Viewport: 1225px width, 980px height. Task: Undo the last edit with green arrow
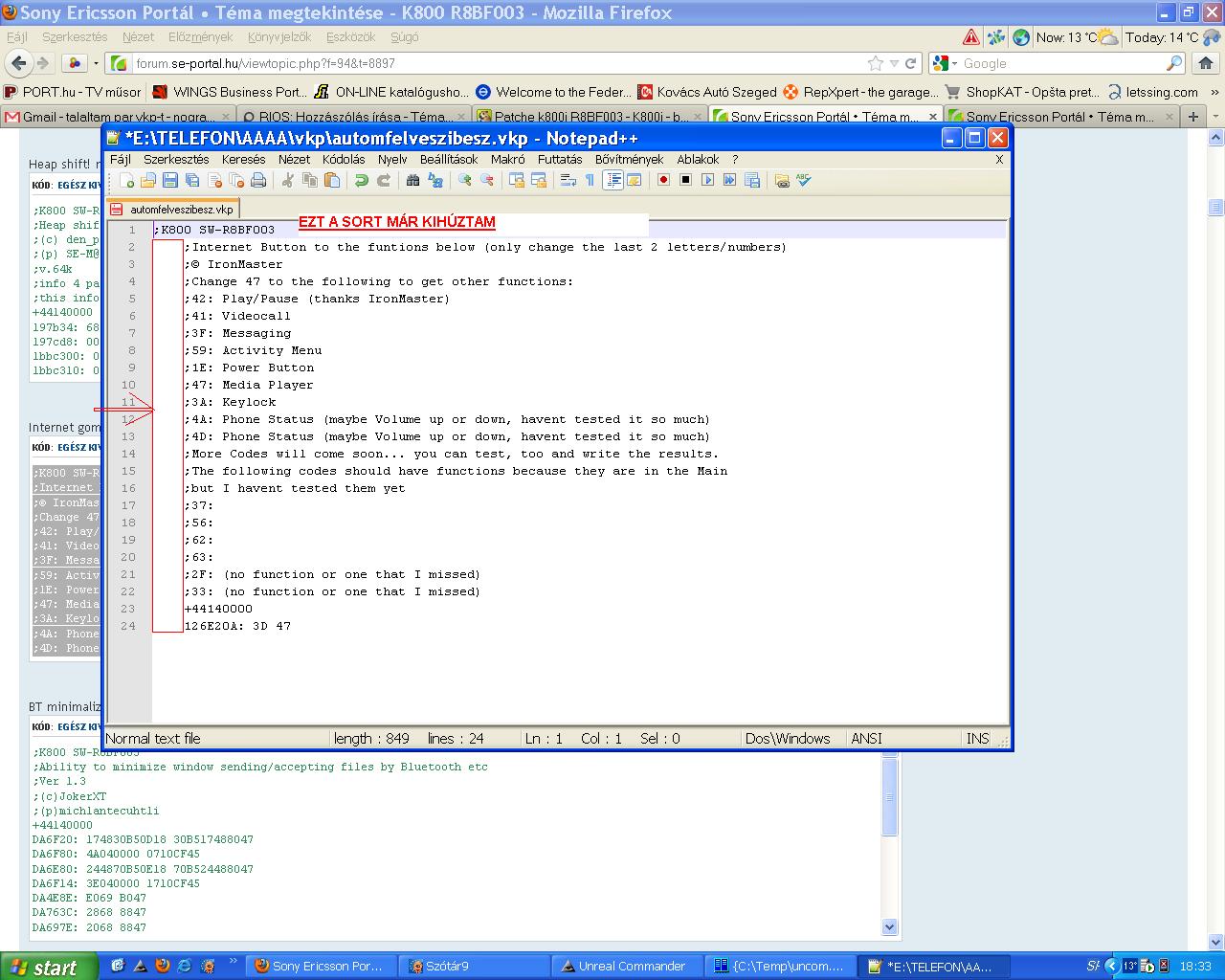click(361, 180)
